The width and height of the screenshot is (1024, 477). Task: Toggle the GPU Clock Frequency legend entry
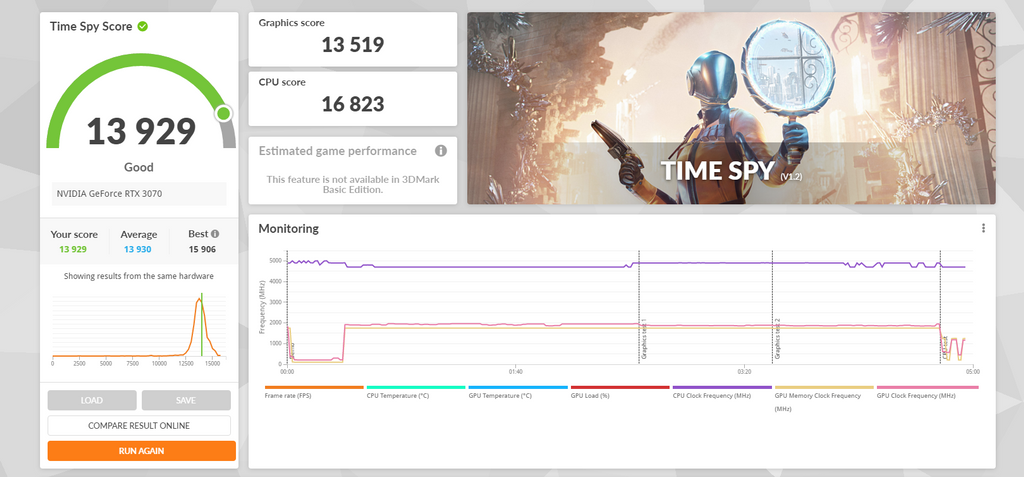(x=927, y=392)
